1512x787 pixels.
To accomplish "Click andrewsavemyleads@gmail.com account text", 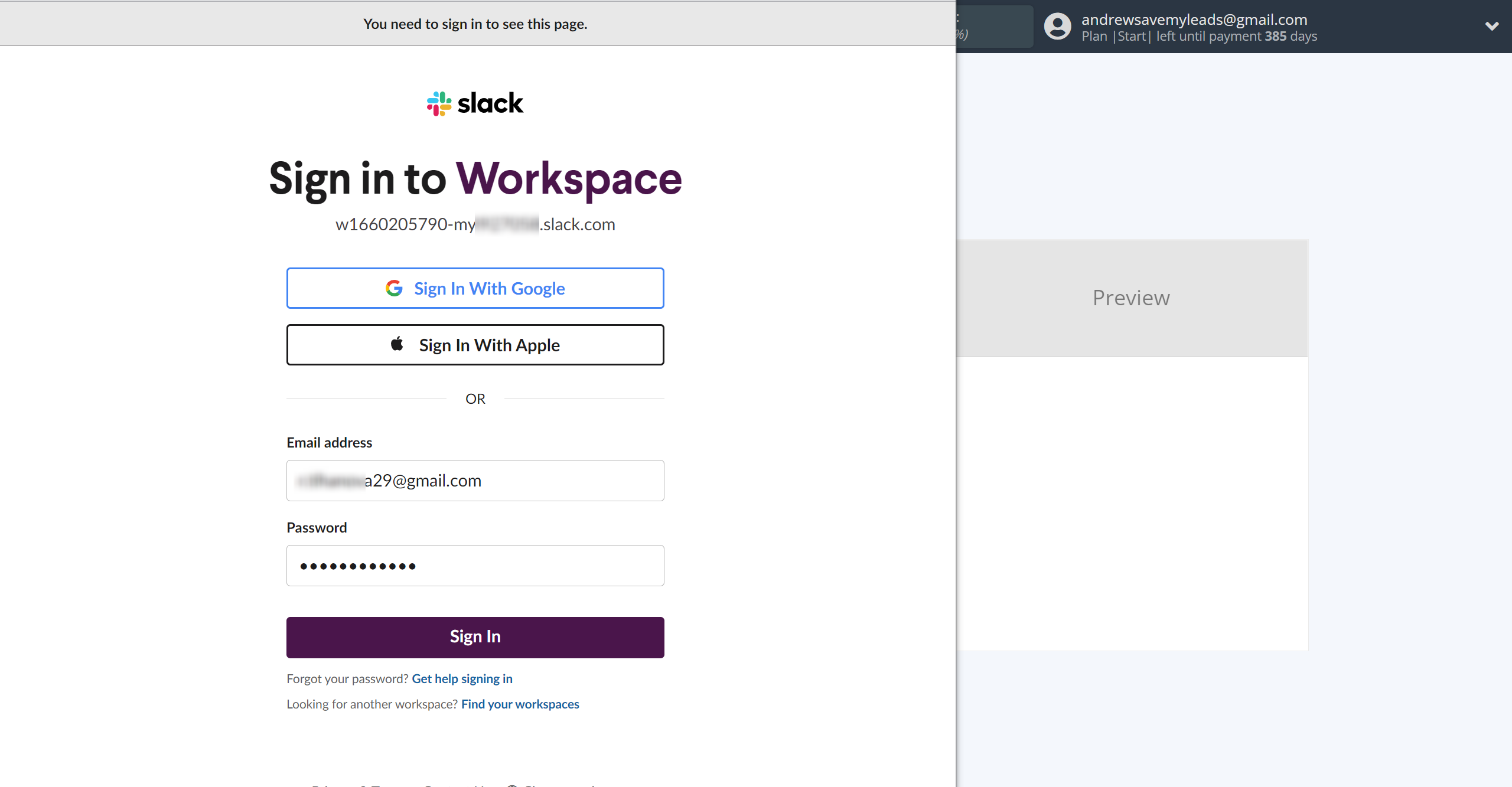I will (1194, 19).
